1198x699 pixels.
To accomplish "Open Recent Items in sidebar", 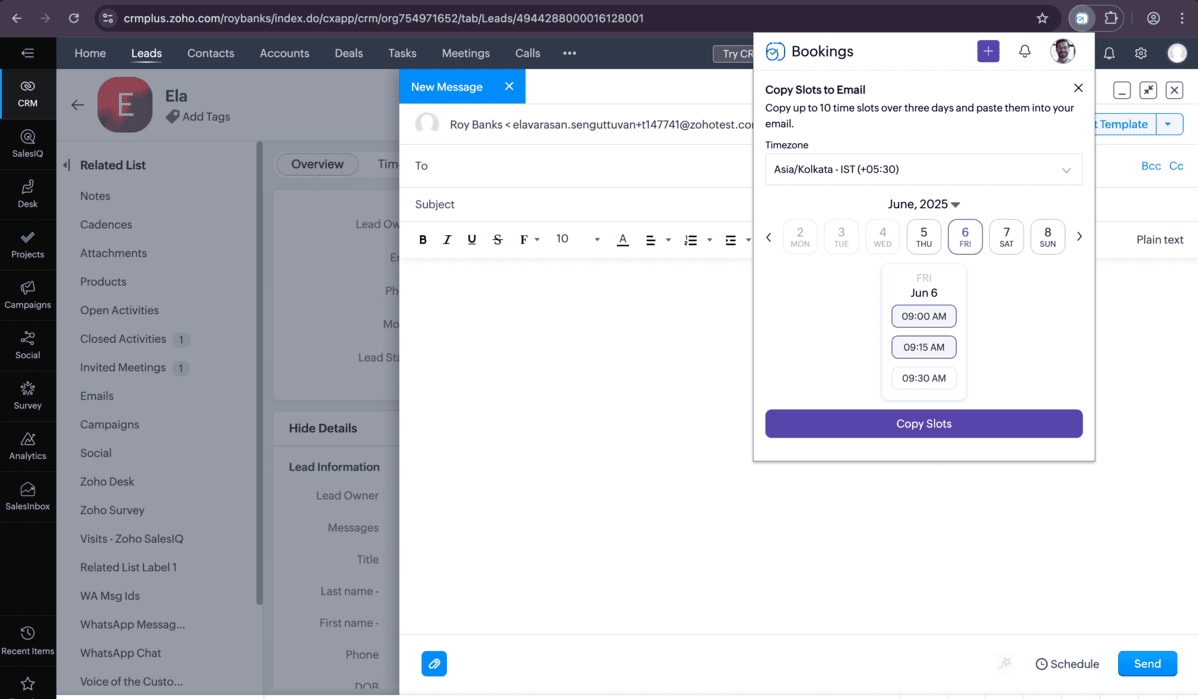I will (28, 640).
